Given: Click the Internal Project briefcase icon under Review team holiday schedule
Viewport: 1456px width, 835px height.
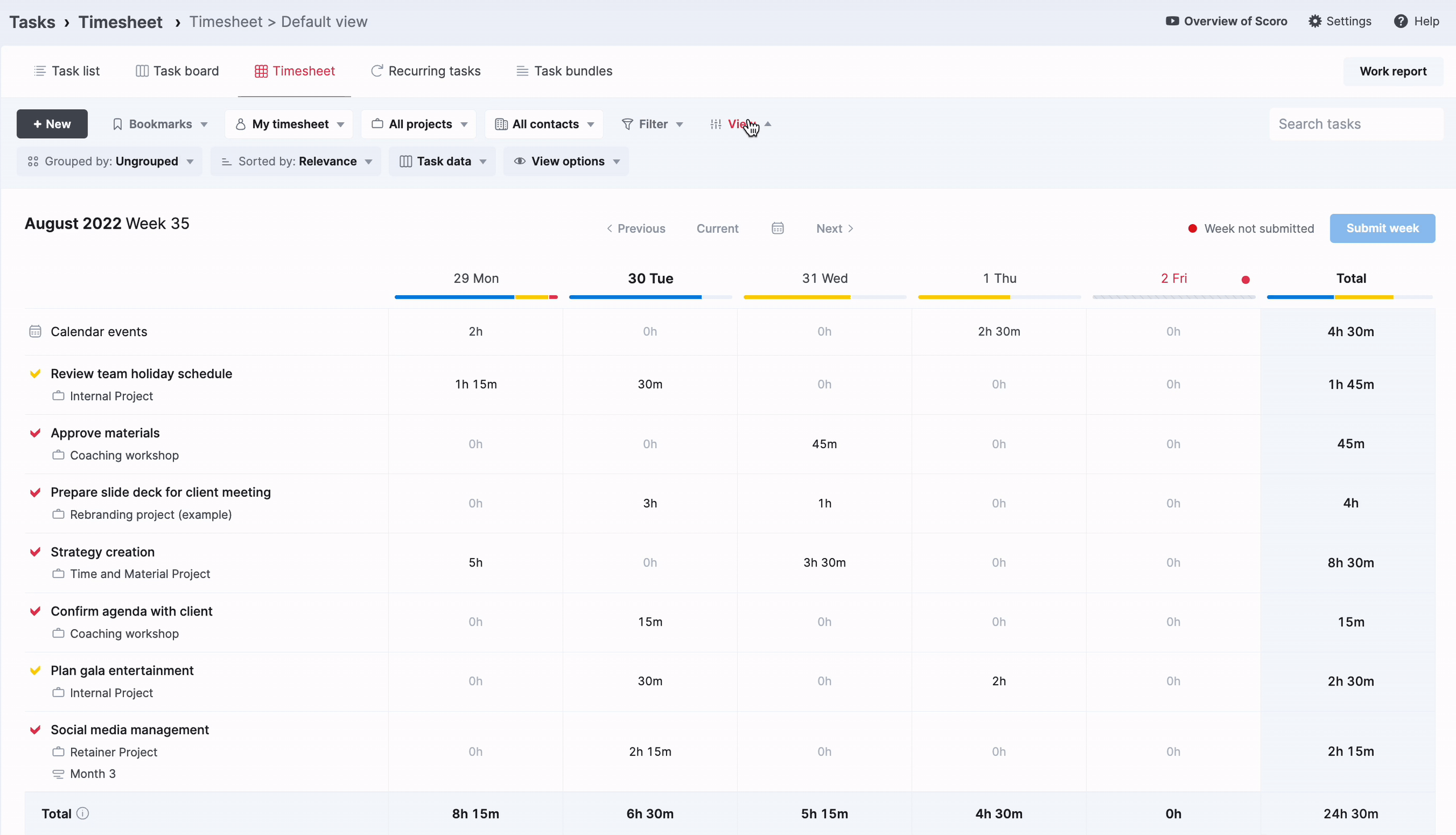Looking at the screenshot, I should coord(58,396).
